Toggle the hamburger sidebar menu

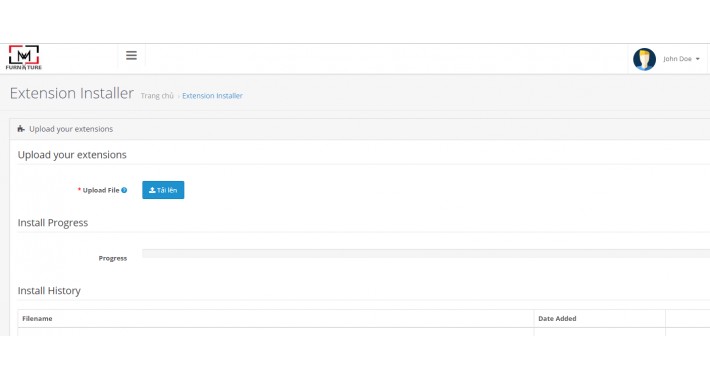(131, 55)
